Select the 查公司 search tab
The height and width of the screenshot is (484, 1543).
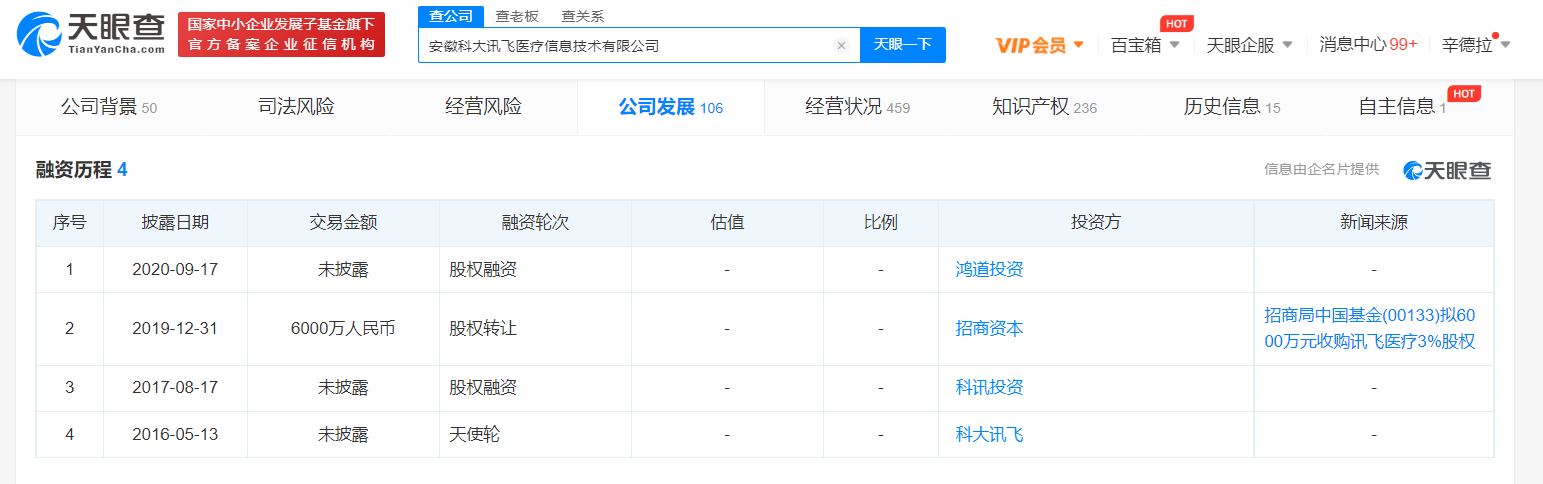point(450,16)
